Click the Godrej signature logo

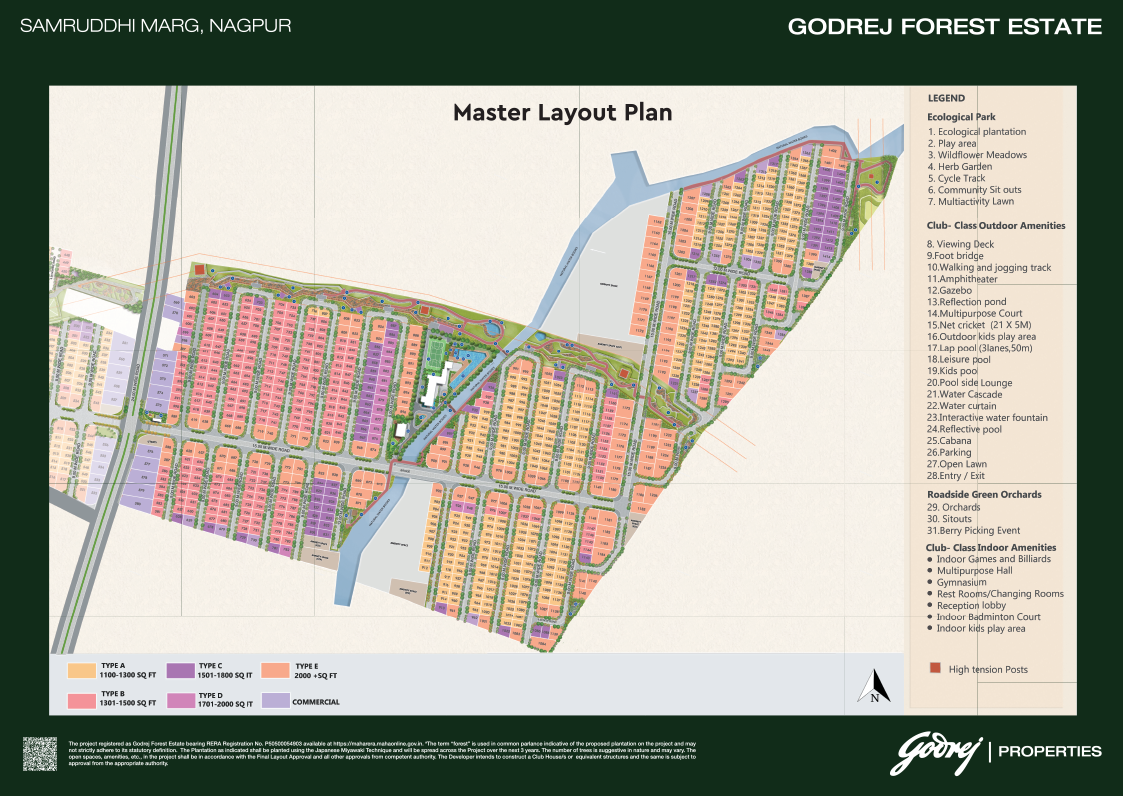pos(935,752)
